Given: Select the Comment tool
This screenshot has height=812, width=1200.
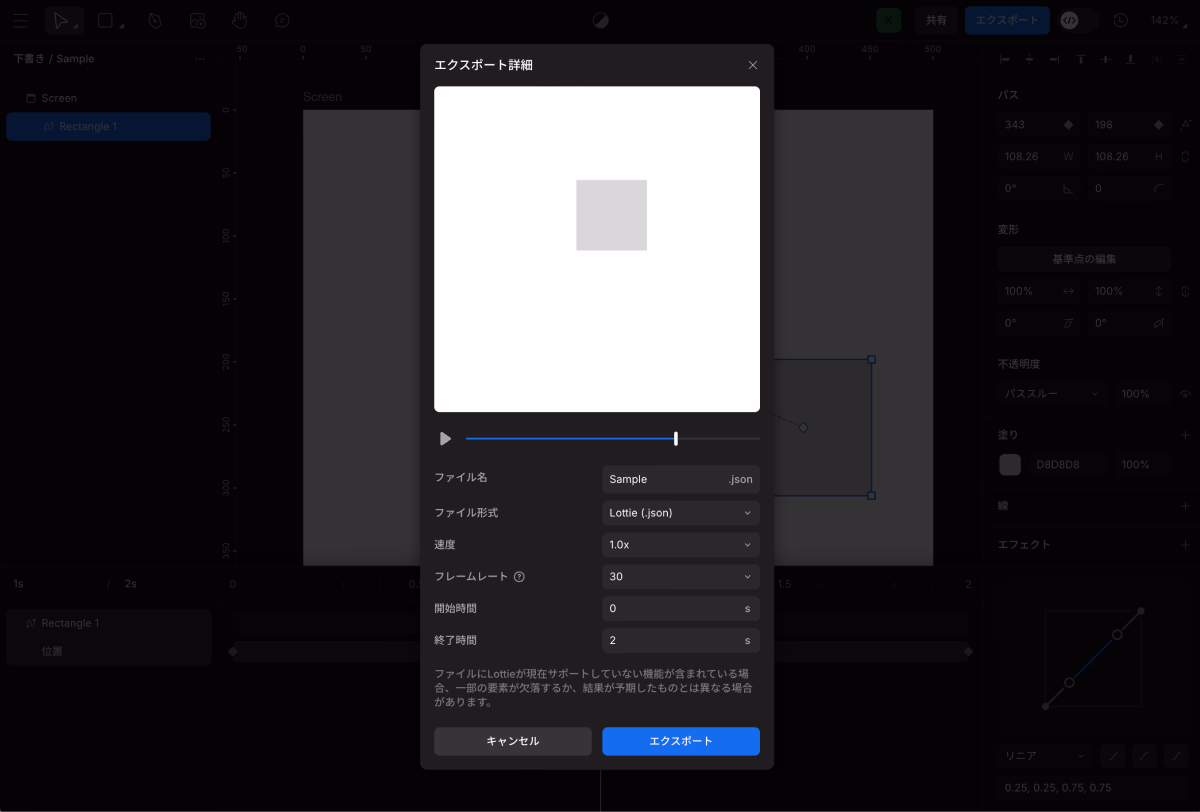Looking at the screenshot, I should (282, 20).
